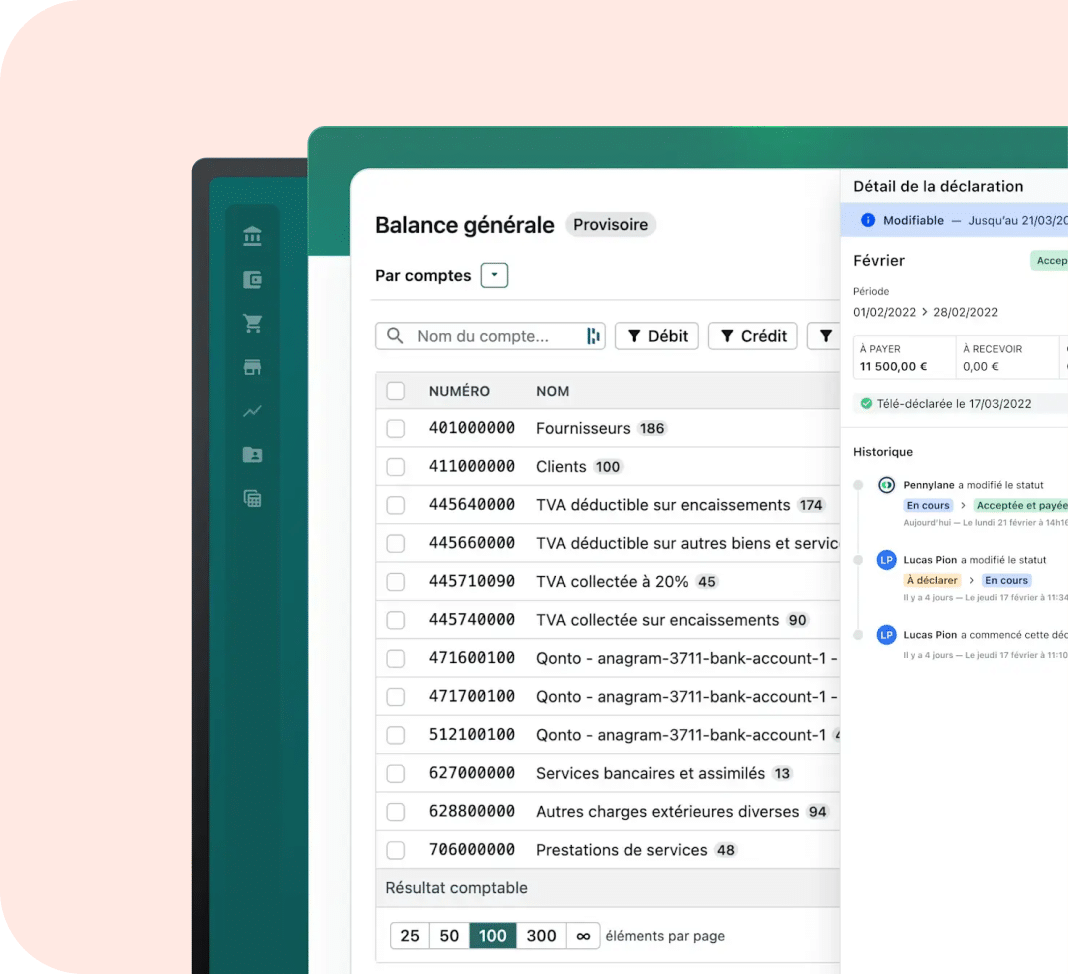Sort by NOM column header
The height and width of the screenshot is (974, 1068).
pos(552,391)
